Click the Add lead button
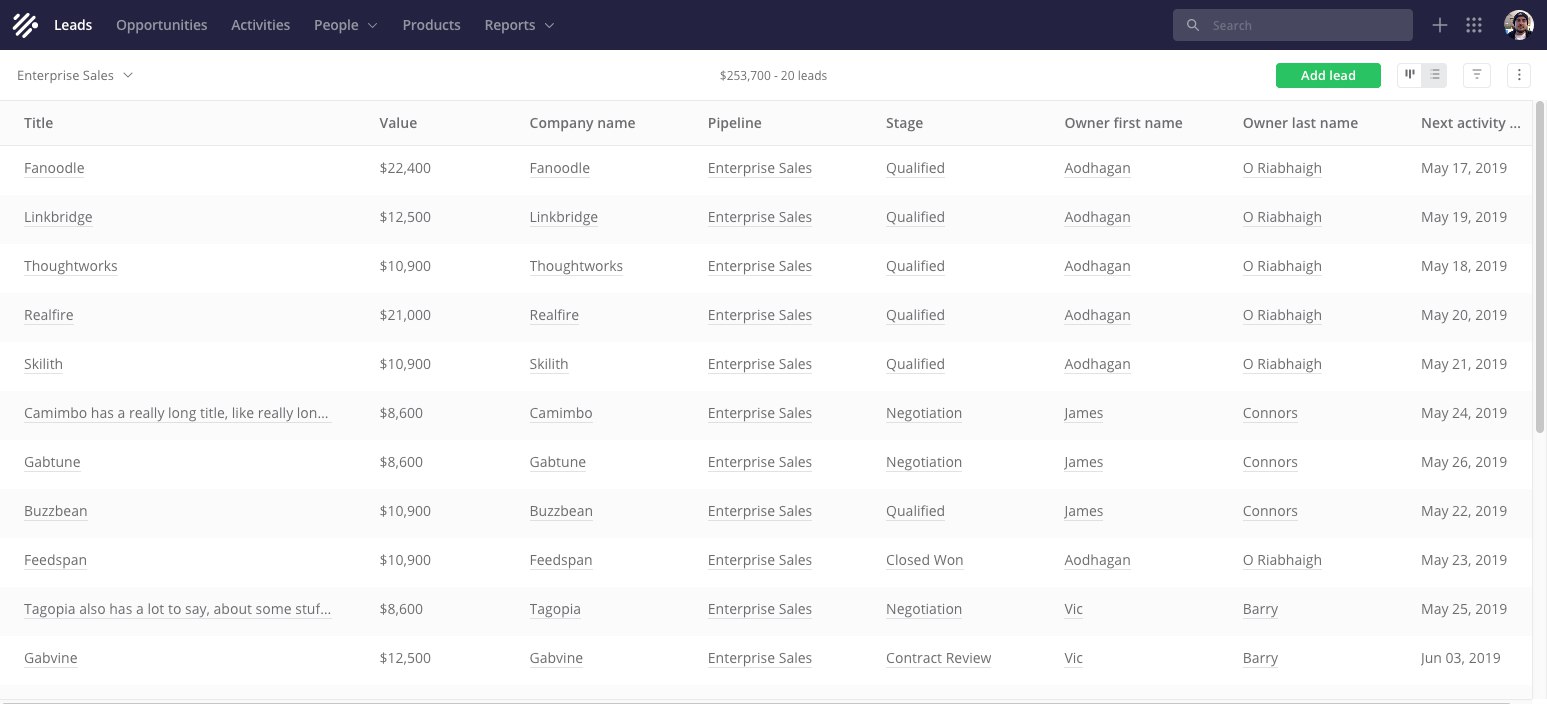1547x704 pixels. click(1328, 75)
